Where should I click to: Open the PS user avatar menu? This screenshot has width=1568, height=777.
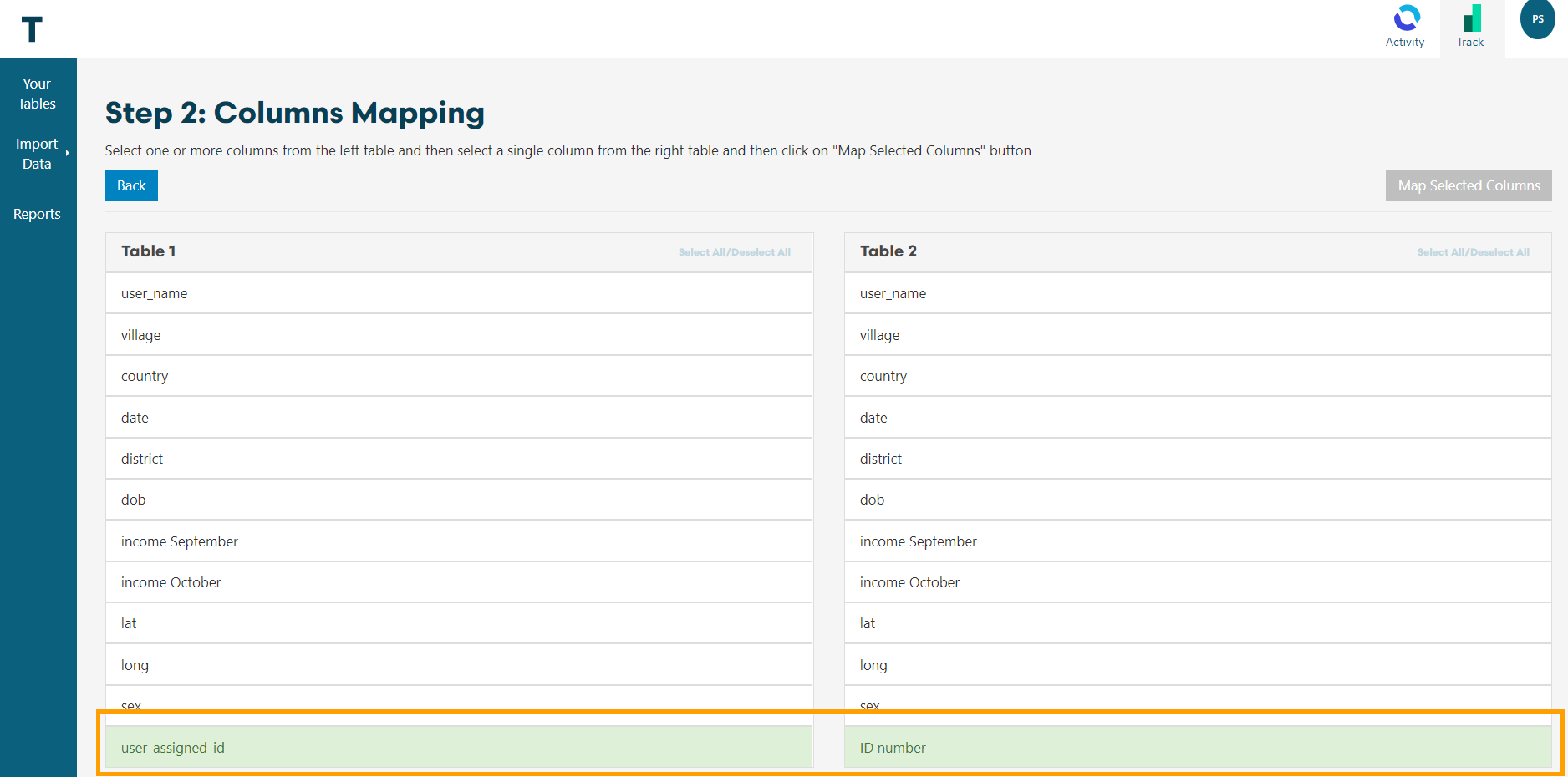point(1536,20)
